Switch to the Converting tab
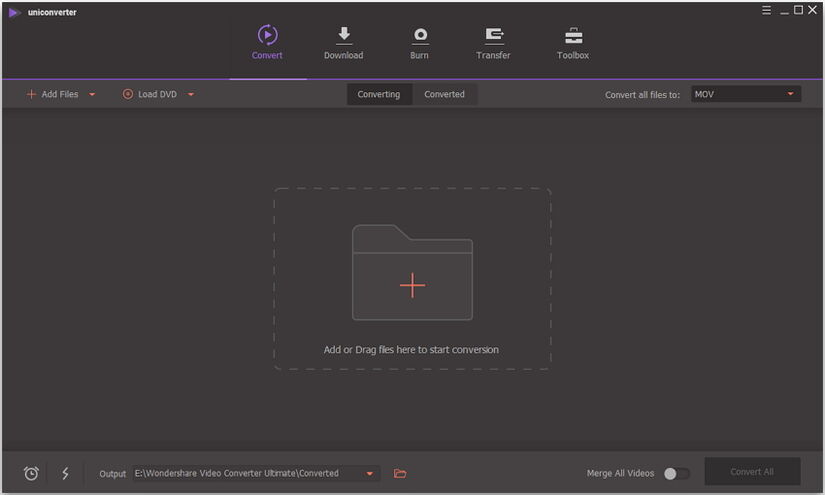Viewport: 825px width, 495px height. (x=379, y=94)
